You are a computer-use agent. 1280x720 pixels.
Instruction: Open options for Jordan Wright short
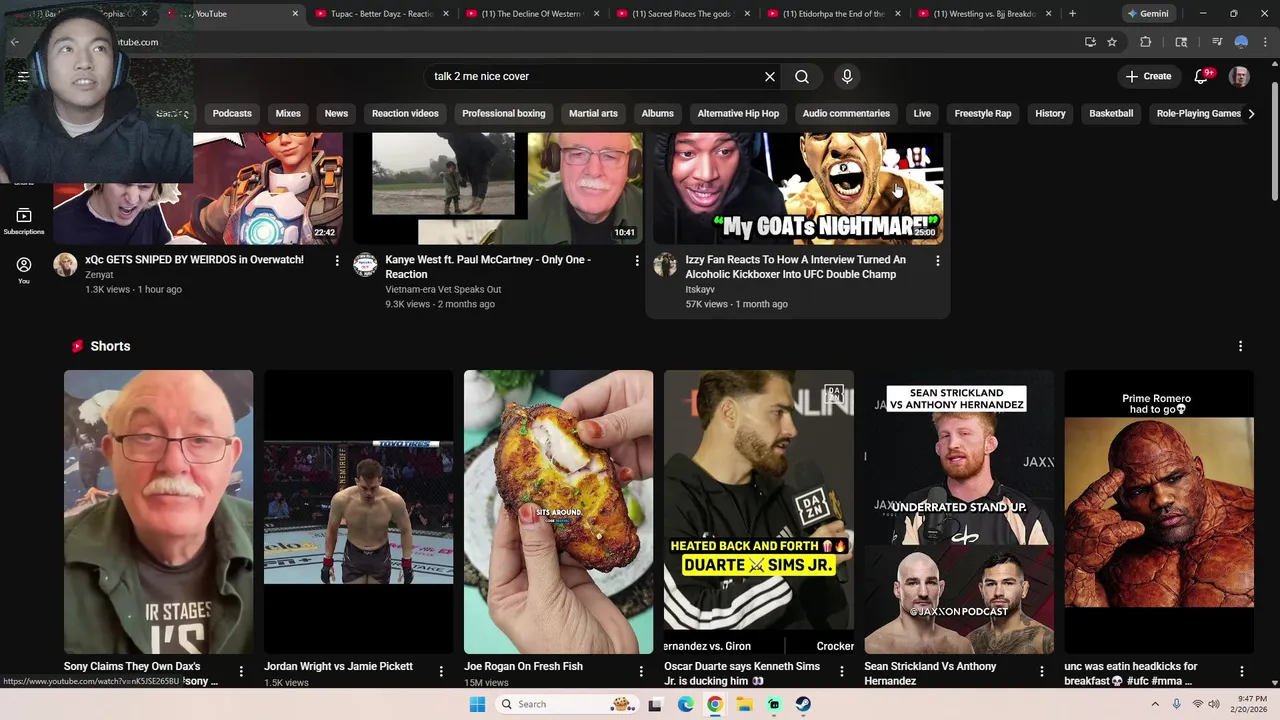point(441,672)
